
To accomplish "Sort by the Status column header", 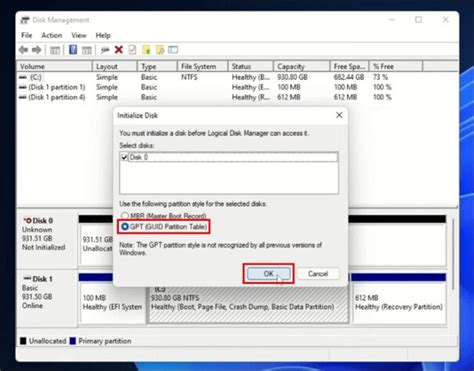I will 251,66.
